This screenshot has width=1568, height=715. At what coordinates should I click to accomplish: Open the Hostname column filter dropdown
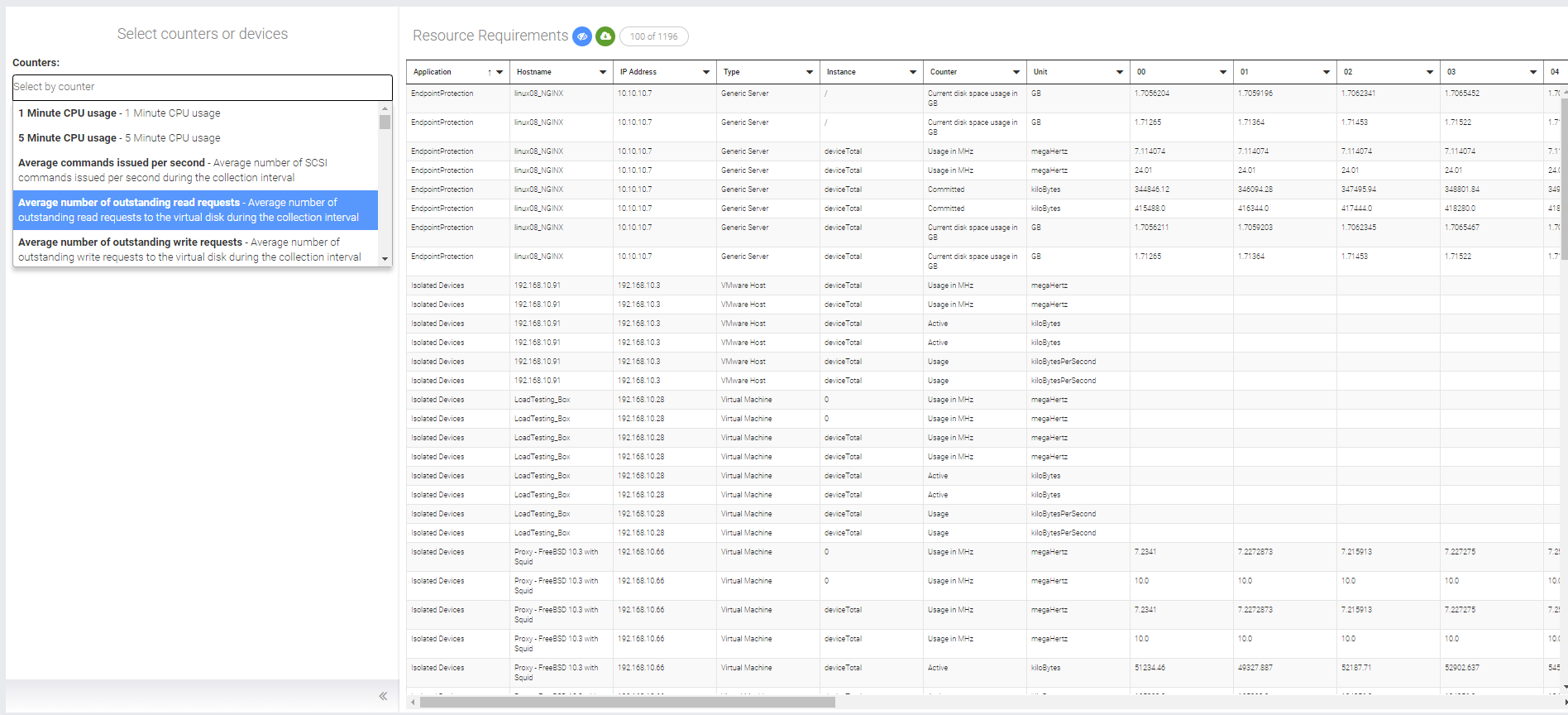coord(603,72)
